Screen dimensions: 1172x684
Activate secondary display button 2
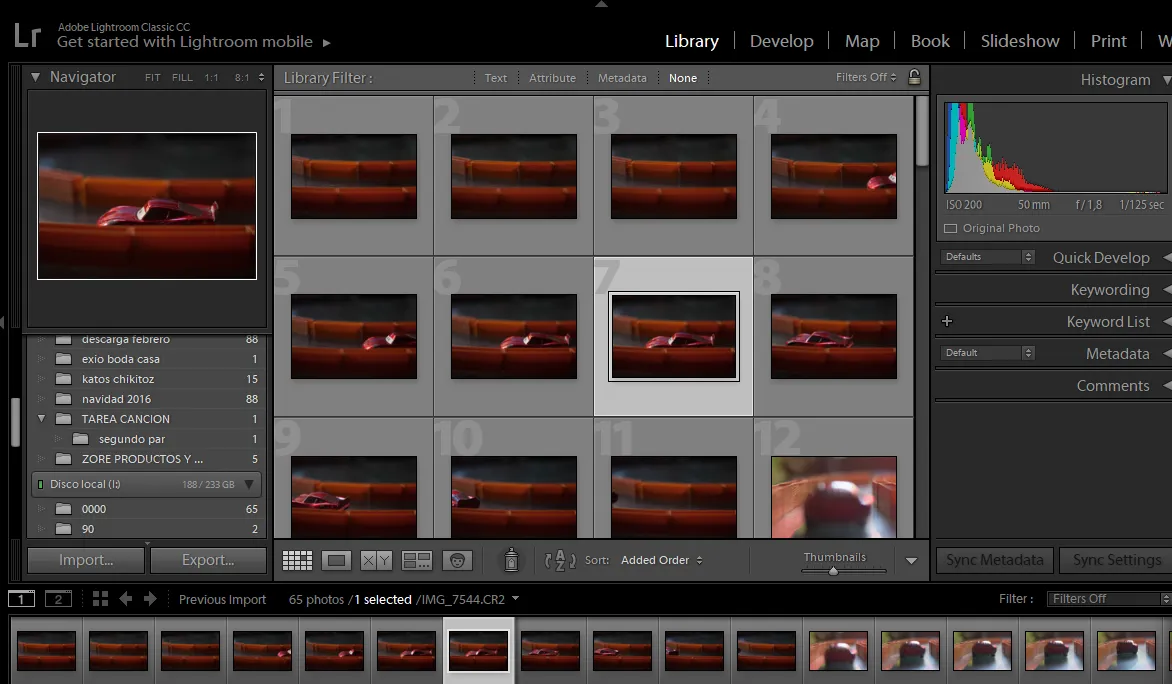click(58, 599)
